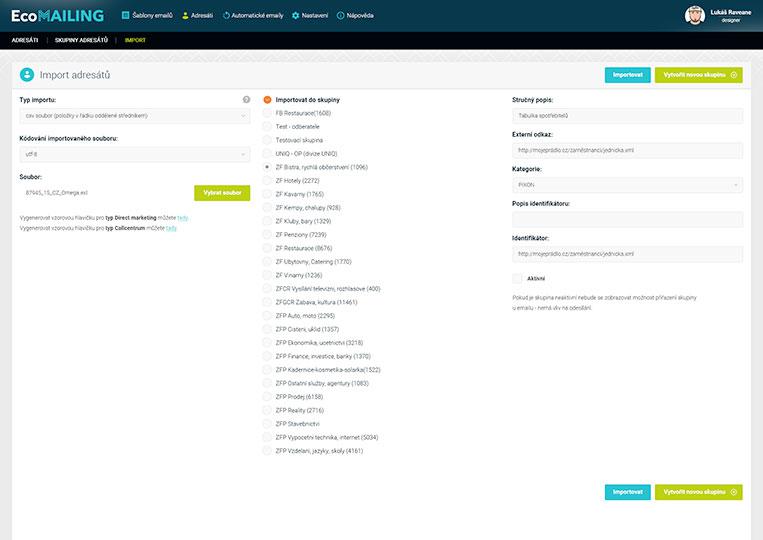Click the help question mark beside Typ importu
The height and width of the screenshot is (540, 763).
246,100
